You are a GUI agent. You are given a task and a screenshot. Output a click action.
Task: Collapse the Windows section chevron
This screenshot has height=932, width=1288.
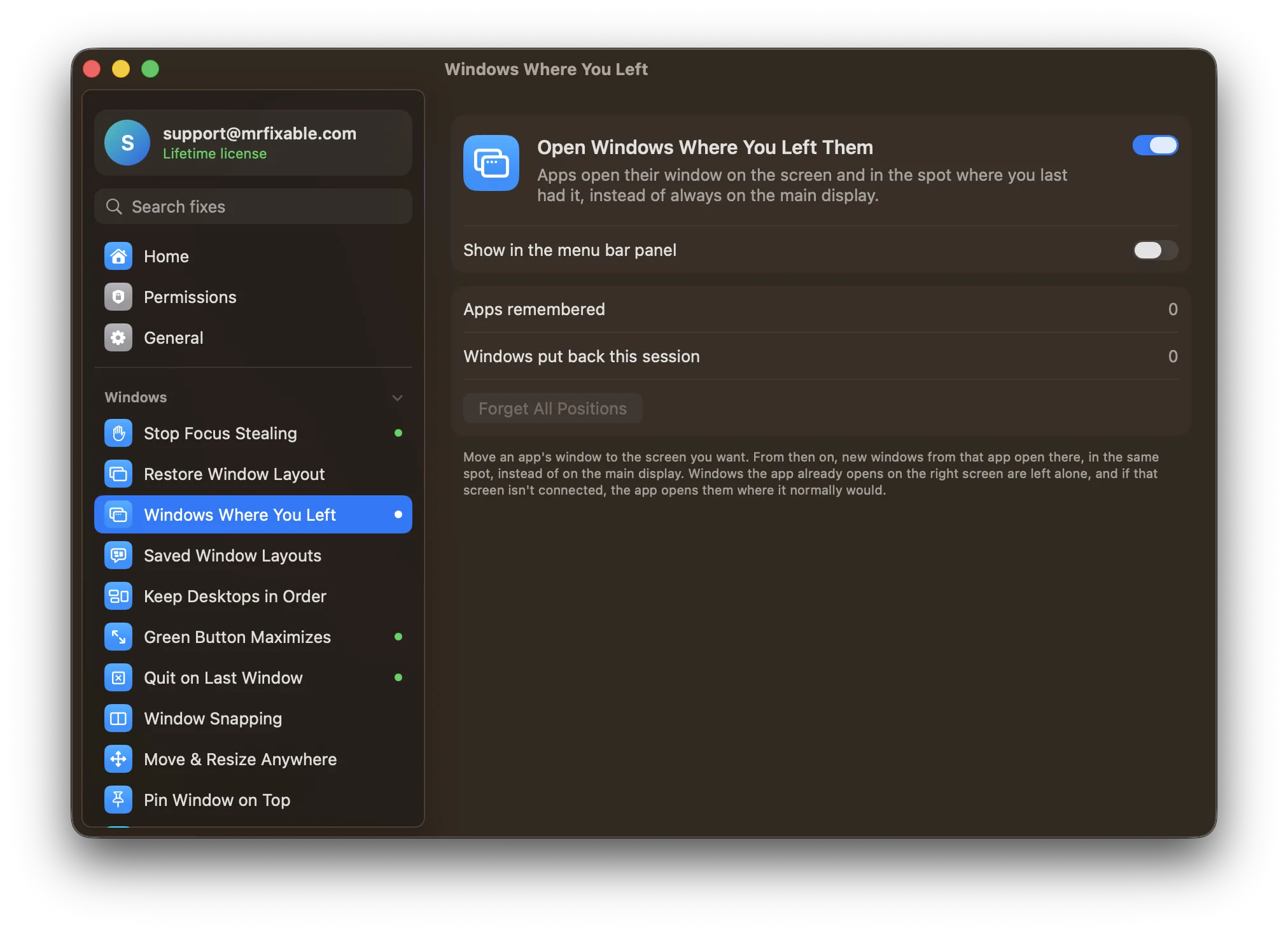coord(398,398)
